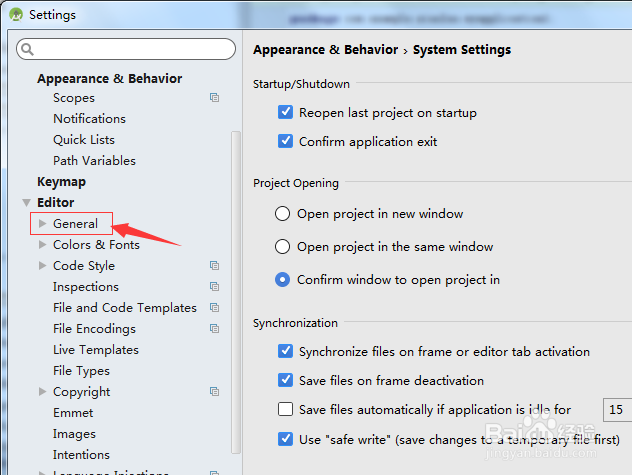
Task: Expand the Colors & Fonts node arrow
Action: (x=42, y=245)
